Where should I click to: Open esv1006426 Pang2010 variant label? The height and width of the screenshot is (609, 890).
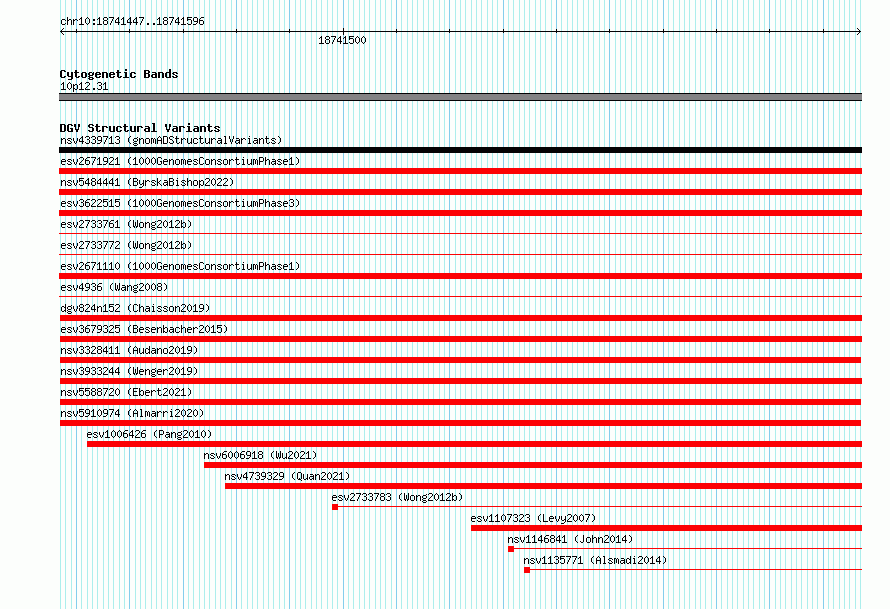pyautogui.click(x=149, y=434)
